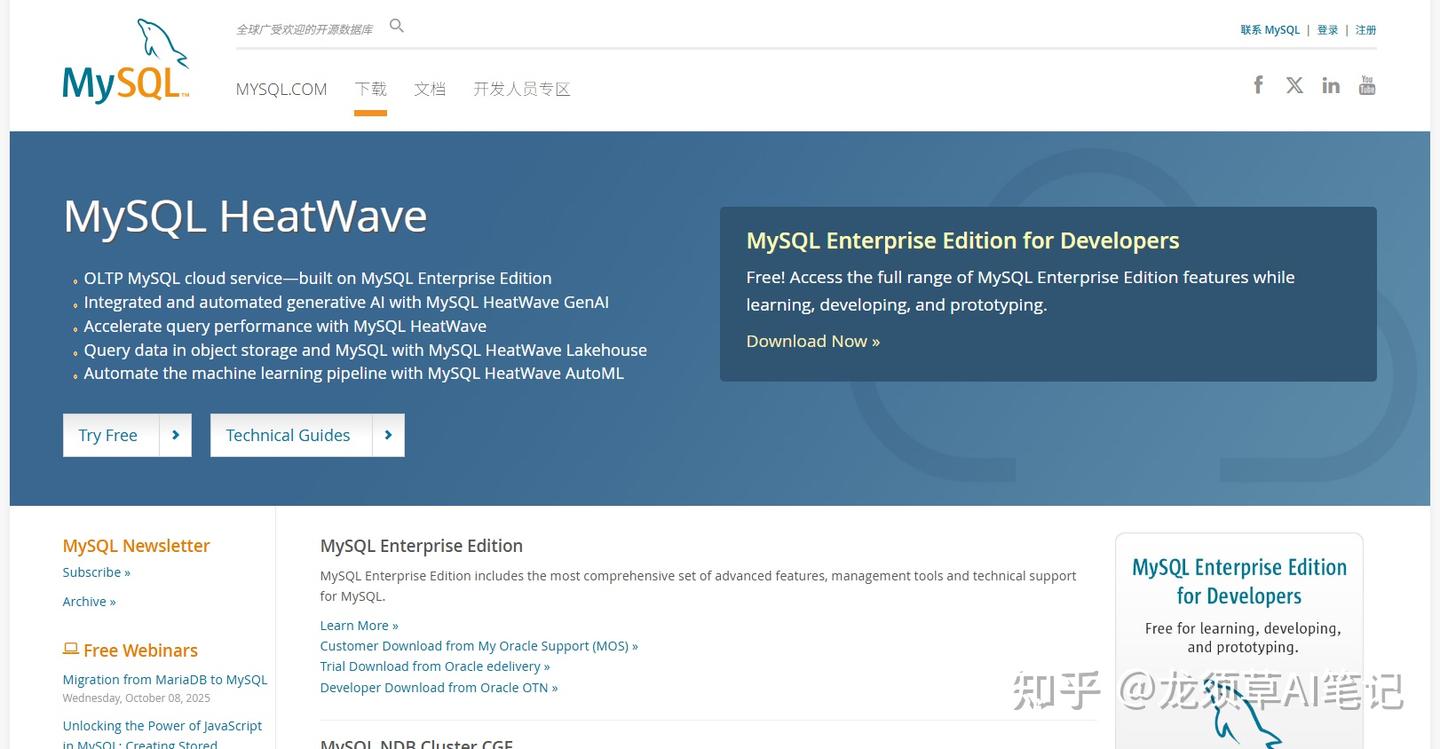This screenshot has height=749, width=1440.
Task: Go to MYSQL.COM nav item
Action: 281,89
